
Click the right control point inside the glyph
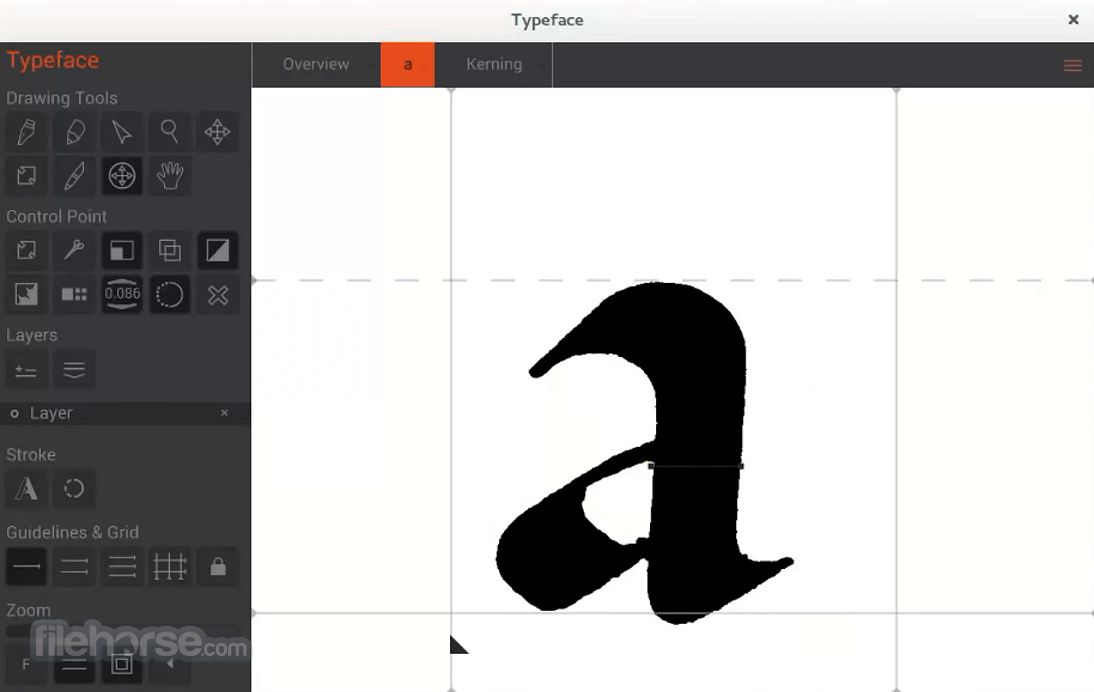point(741,466)
